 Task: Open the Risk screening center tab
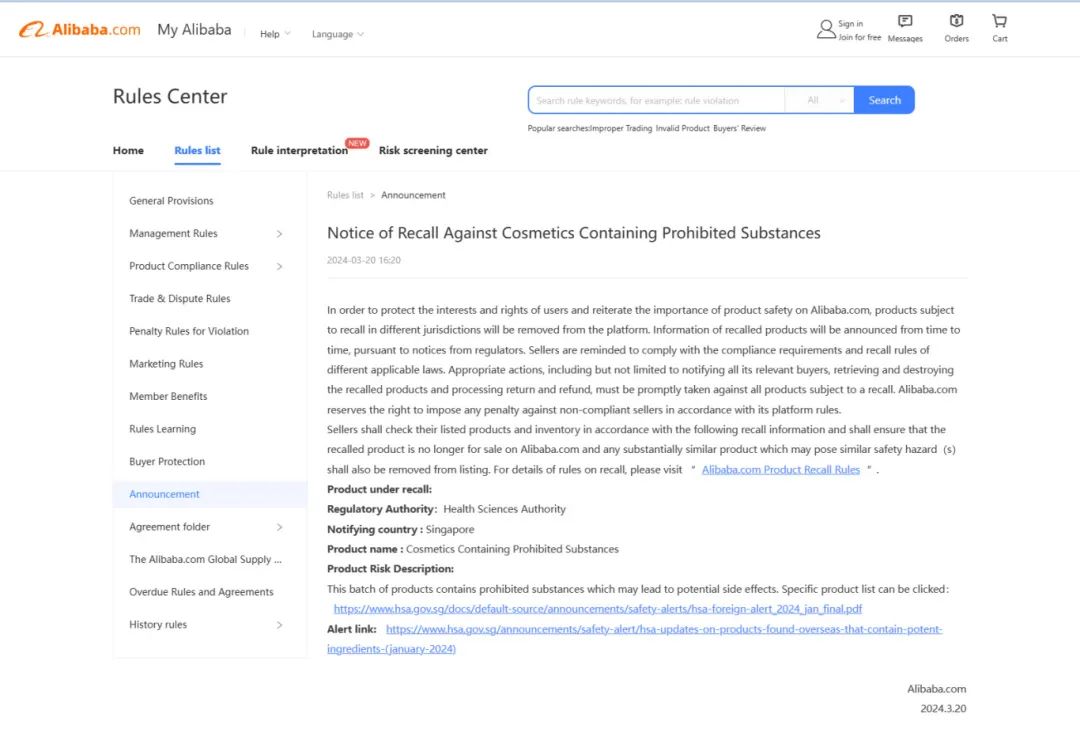pos(433,150)
